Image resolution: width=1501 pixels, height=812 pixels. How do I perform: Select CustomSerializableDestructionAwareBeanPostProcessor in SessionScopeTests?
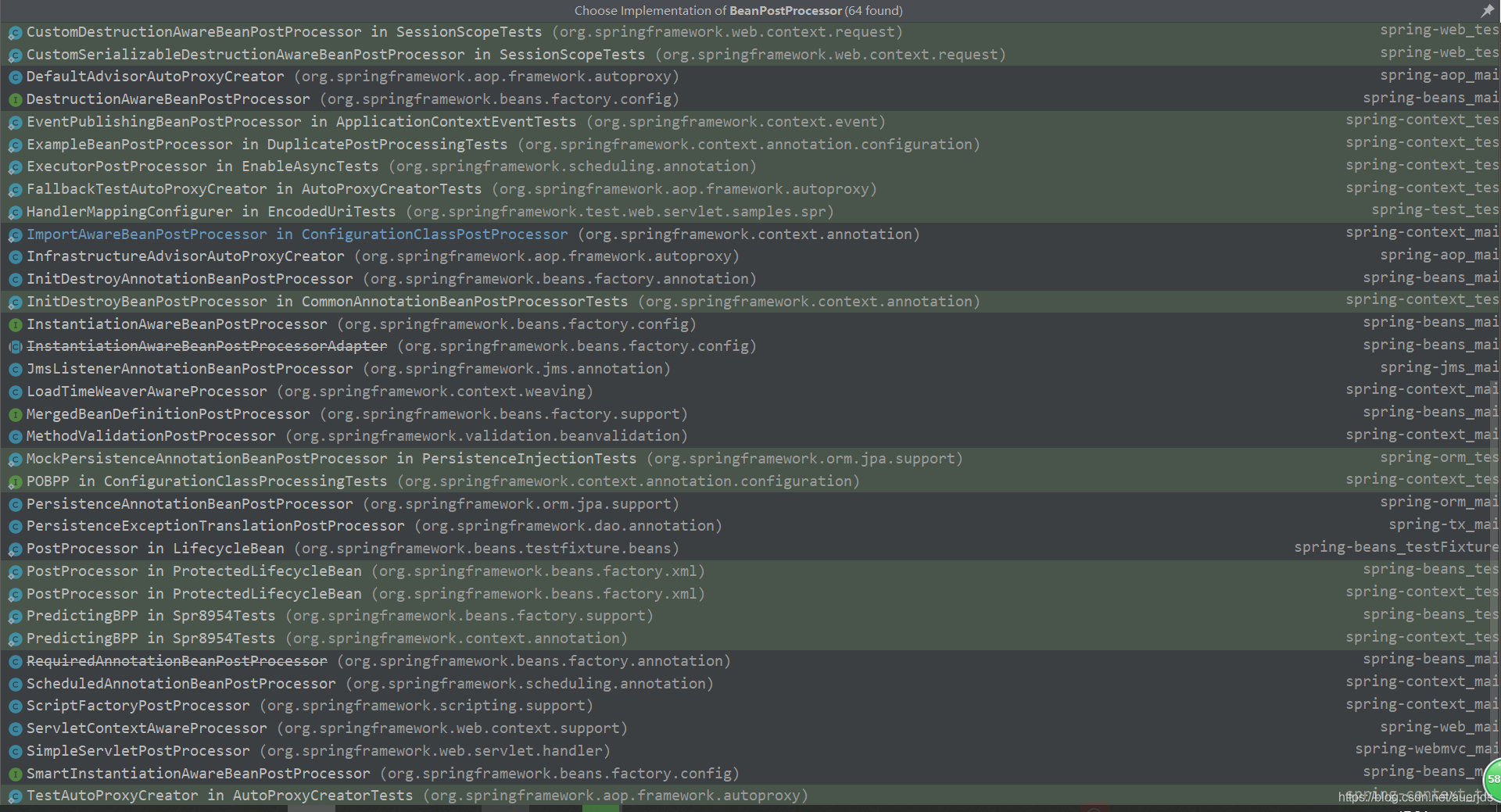click(750, 55)
